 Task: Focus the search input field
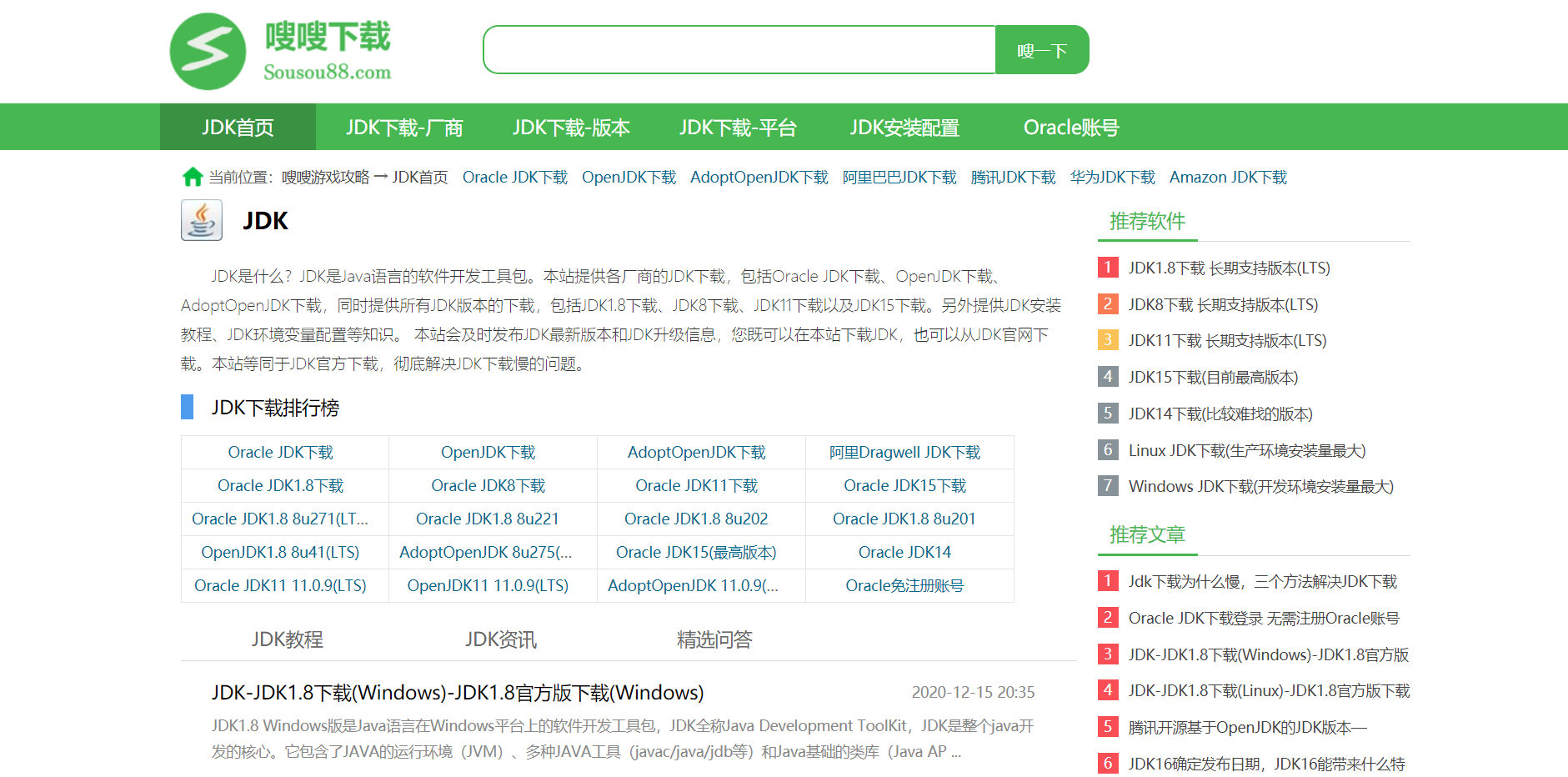point(739,50)
